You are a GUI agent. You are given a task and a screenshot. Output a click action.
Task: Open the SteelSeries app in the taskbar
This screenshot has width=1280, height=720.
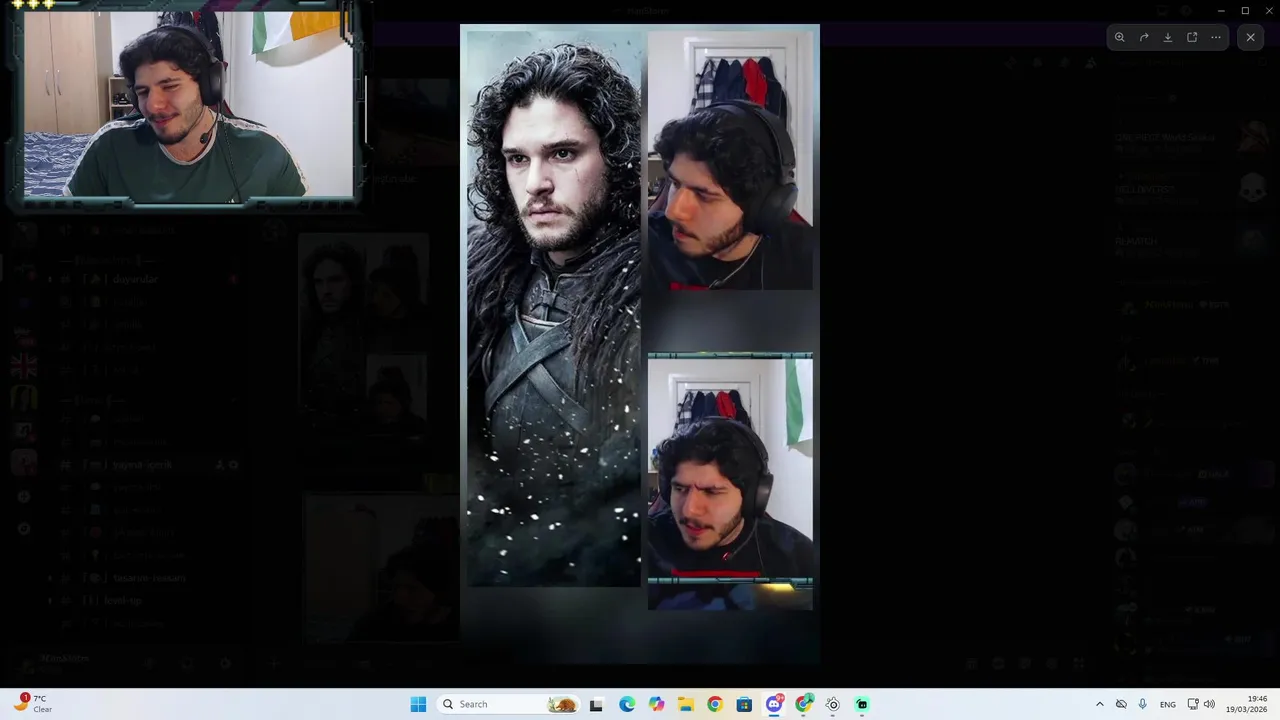pos(832,704)
